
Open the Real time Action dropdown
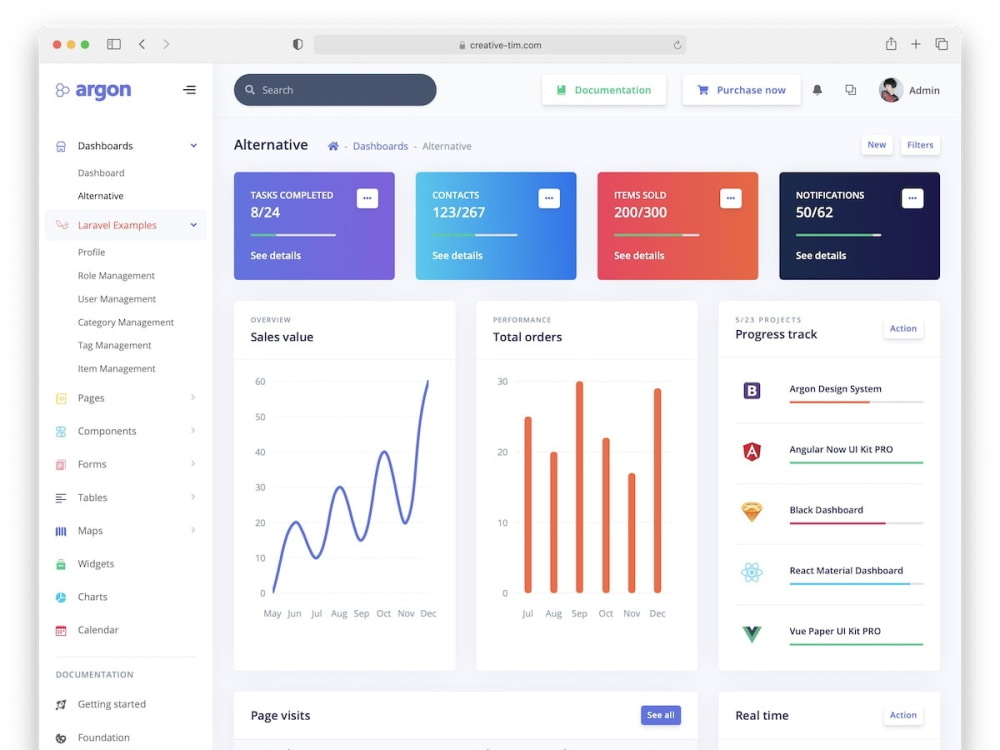pos(903,715)
